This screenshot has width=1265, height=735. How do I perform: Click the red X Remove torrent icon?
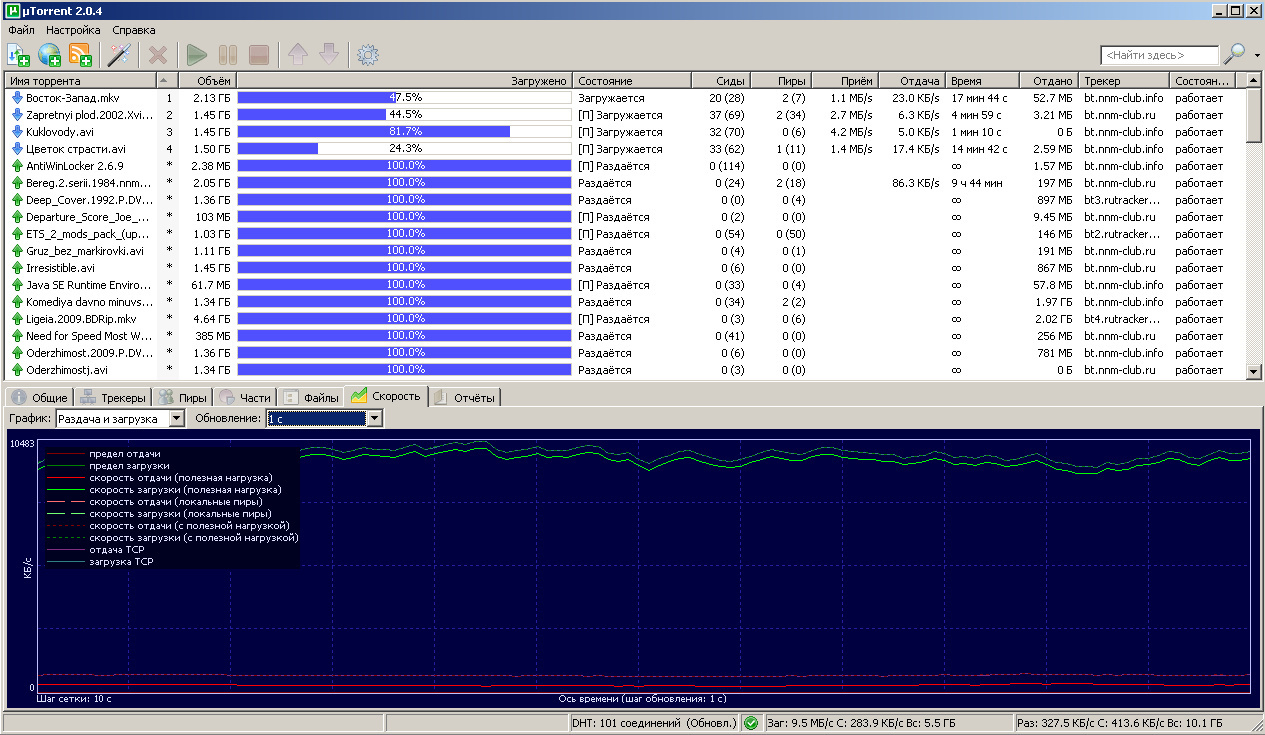(157, 55)
